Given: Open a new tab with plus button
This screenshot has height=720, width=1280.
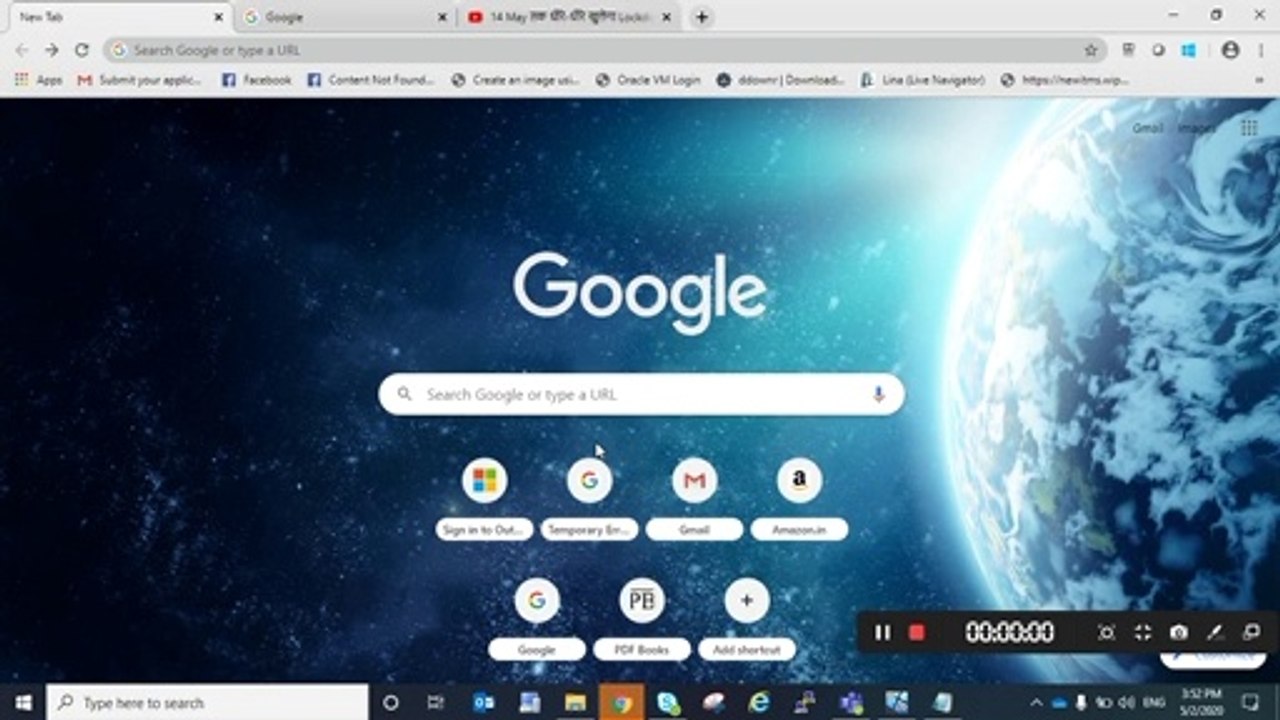Looking at the screenshot, I should 702,17.
